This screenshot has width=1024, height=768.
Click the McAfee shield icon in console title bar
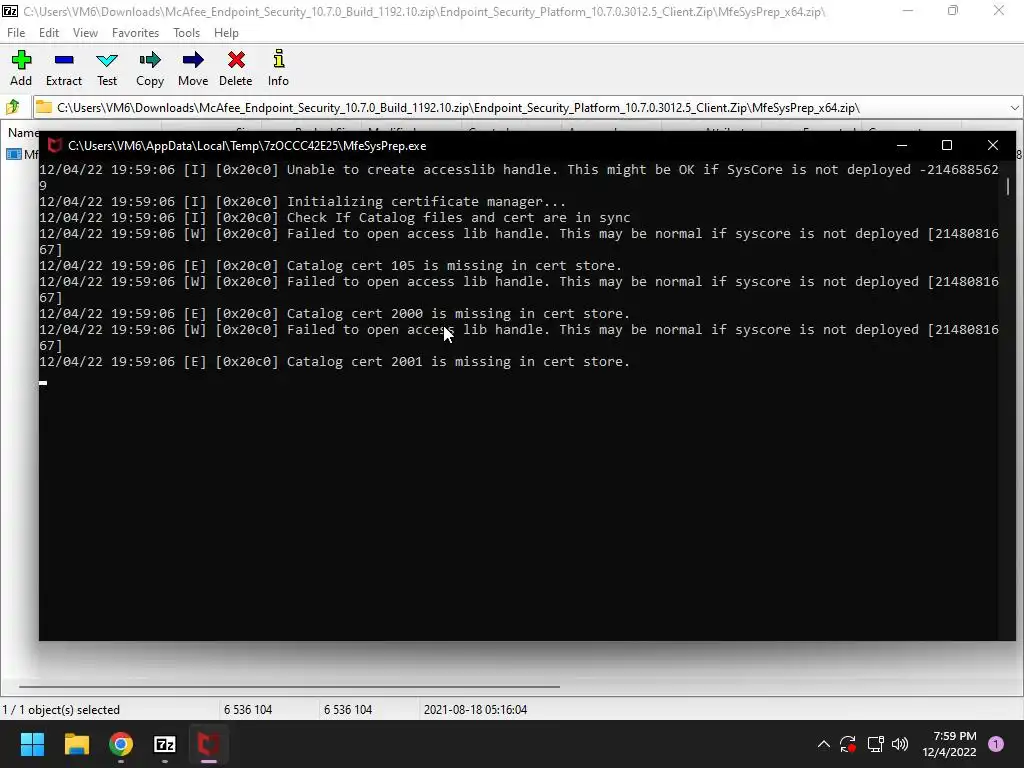click(55, 146)
